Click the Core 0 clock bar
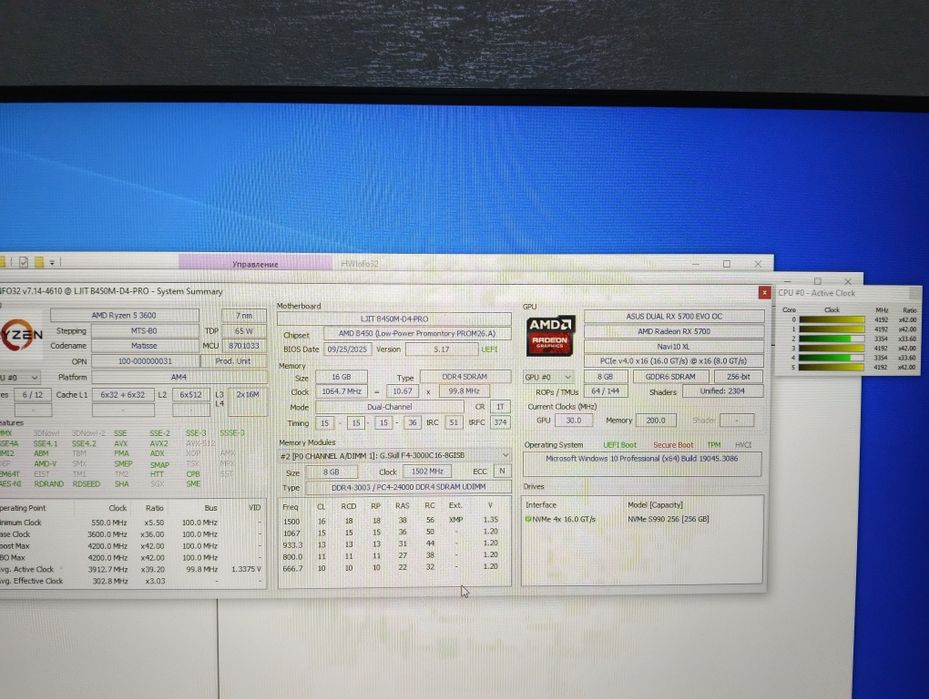The width and height of the screenshot is (929, 699). pyautogui.click(x=831, y=320)
